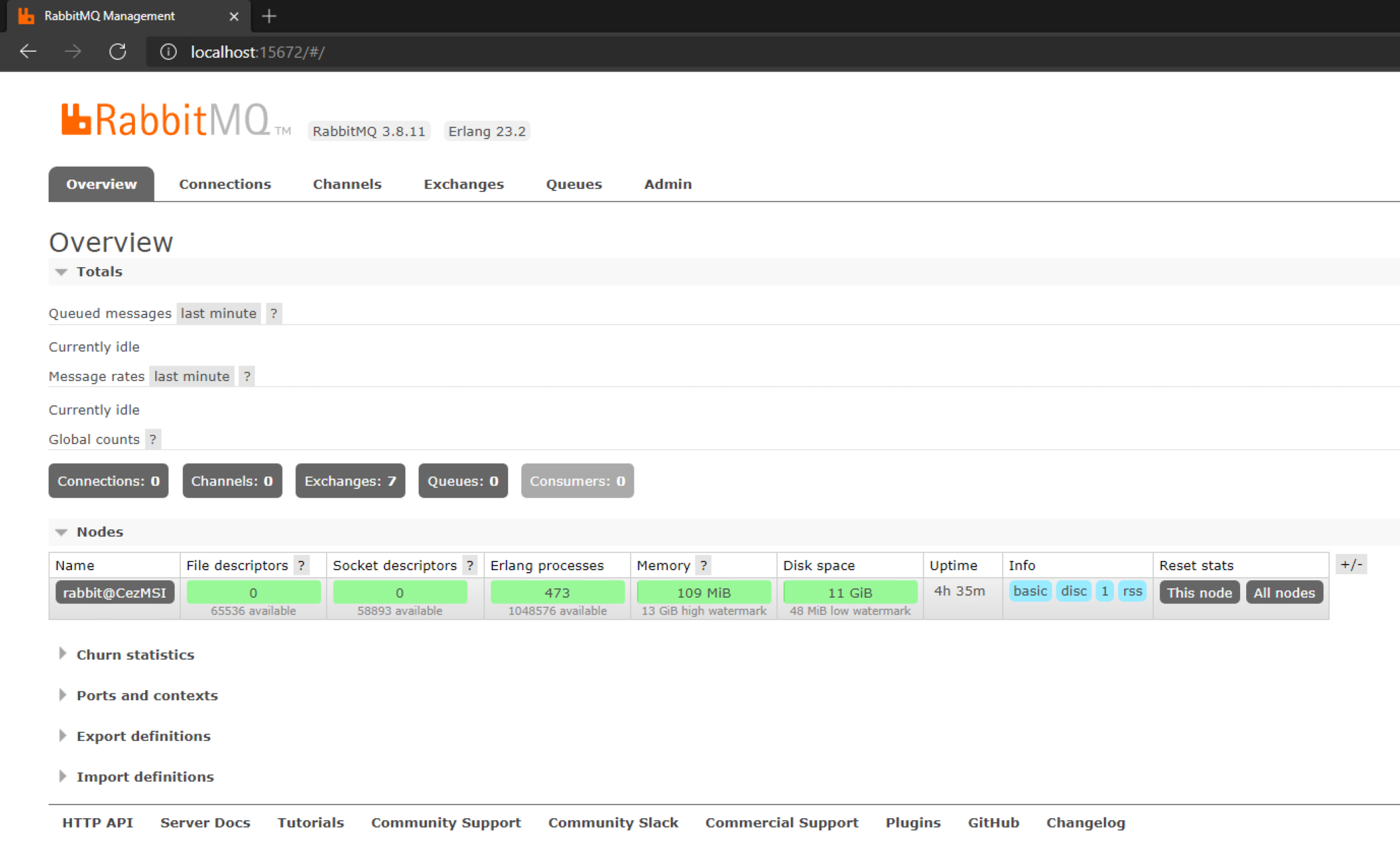Viewport: 1400px width, 852px height.
Task: Collapse the Nodes section
Action: [x=89, y=532]
